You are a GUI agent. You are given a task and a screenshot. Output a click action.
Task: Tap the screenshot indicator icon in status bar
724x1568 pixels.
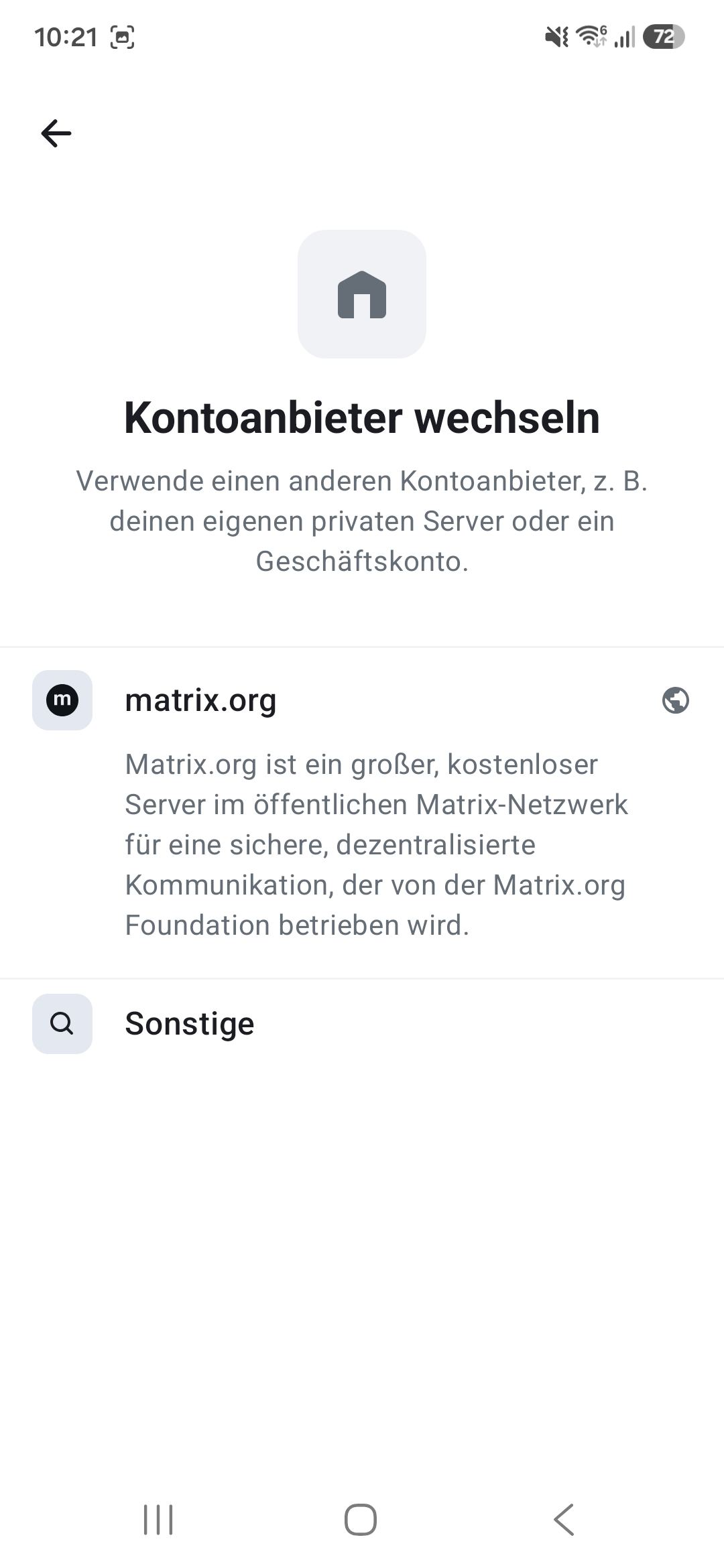122,38
